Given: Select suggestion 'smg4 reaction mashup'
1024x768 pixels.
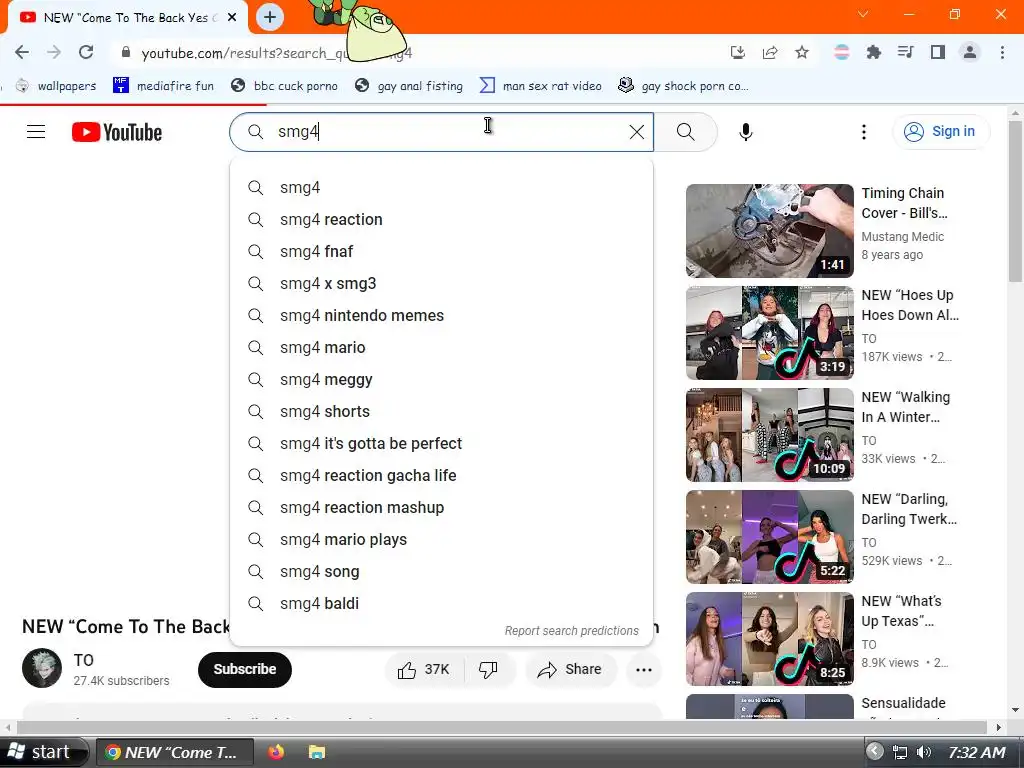Looking at the screenshot, I should coord(441,507).
